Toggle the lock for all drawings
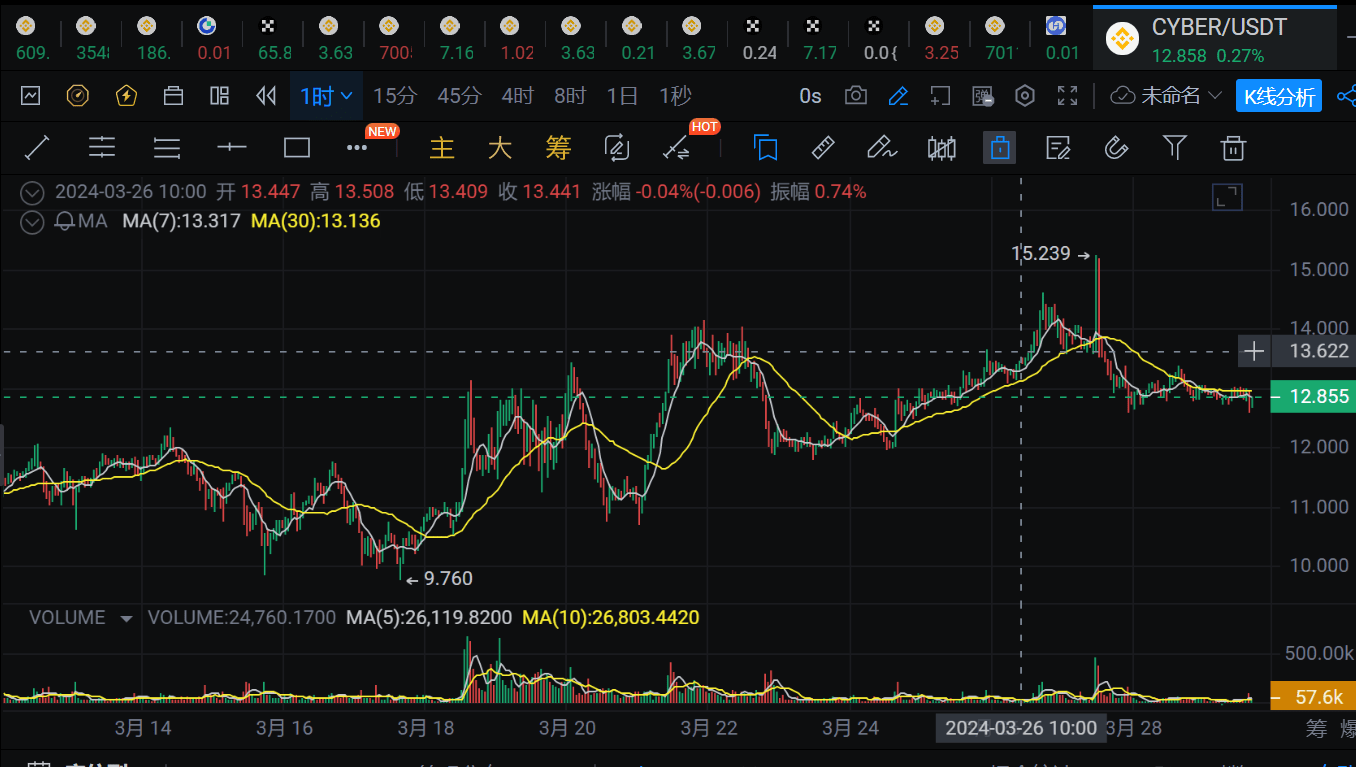 tap(999, 147)
